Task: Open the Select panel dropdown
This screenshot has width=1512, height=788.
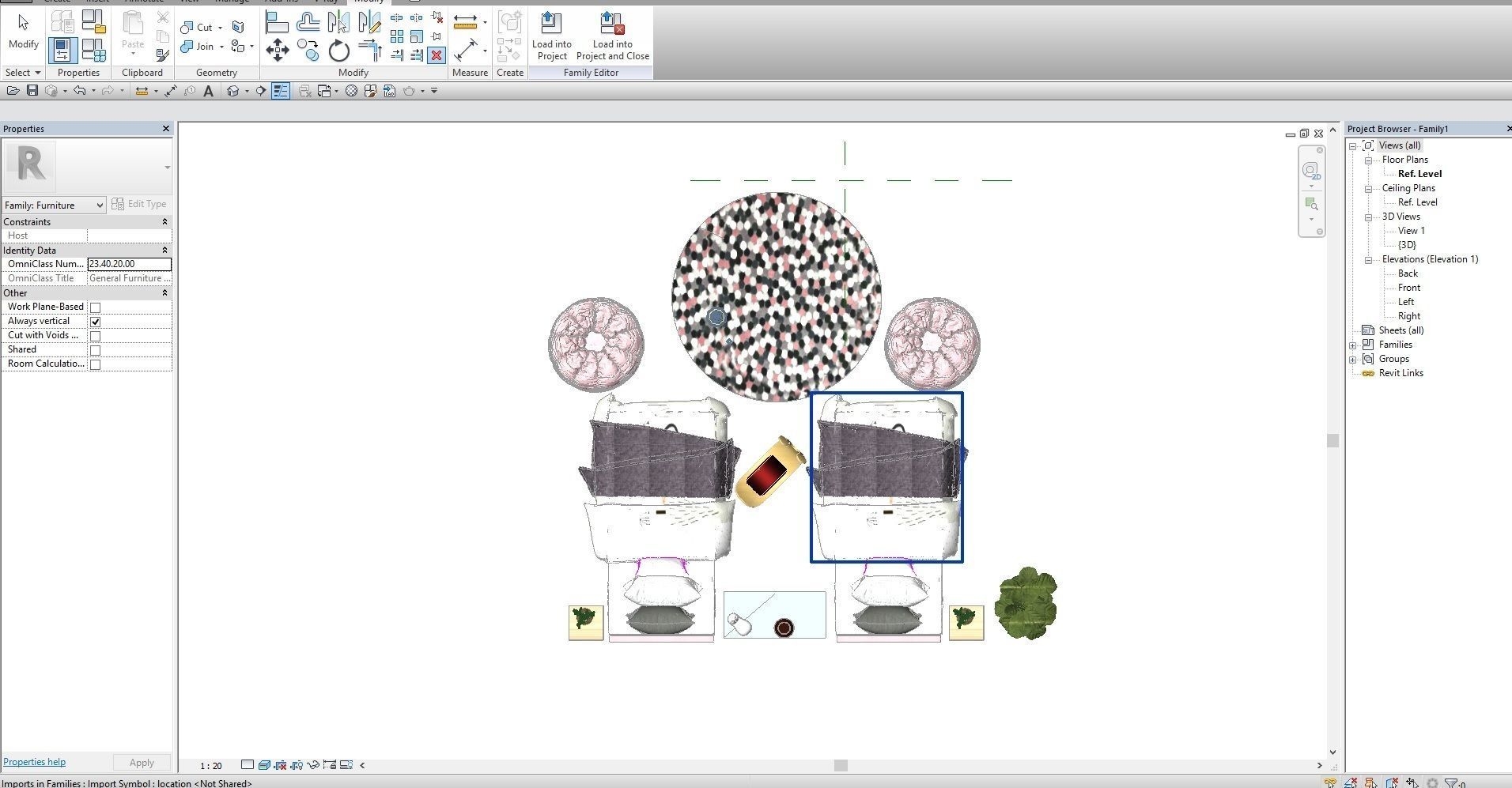Action: (22, 73)
